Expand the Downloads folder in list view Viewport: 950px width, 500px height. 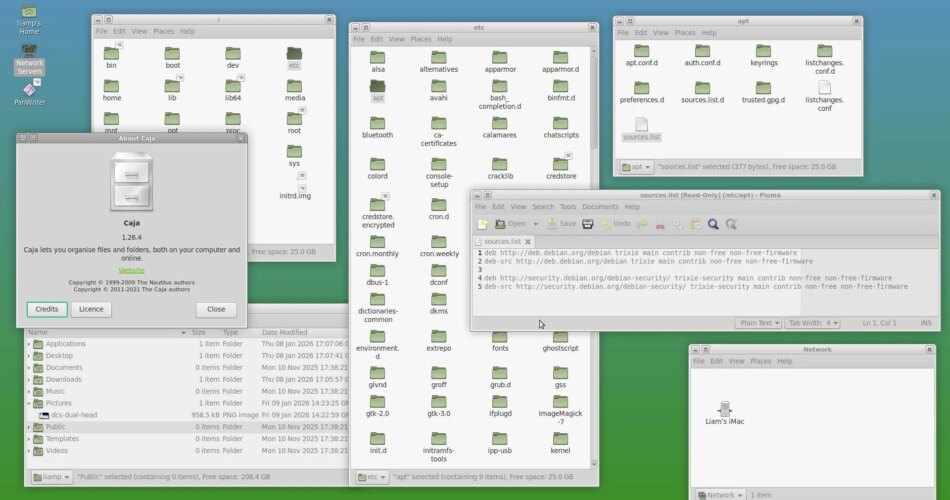[x=28, y=379]
